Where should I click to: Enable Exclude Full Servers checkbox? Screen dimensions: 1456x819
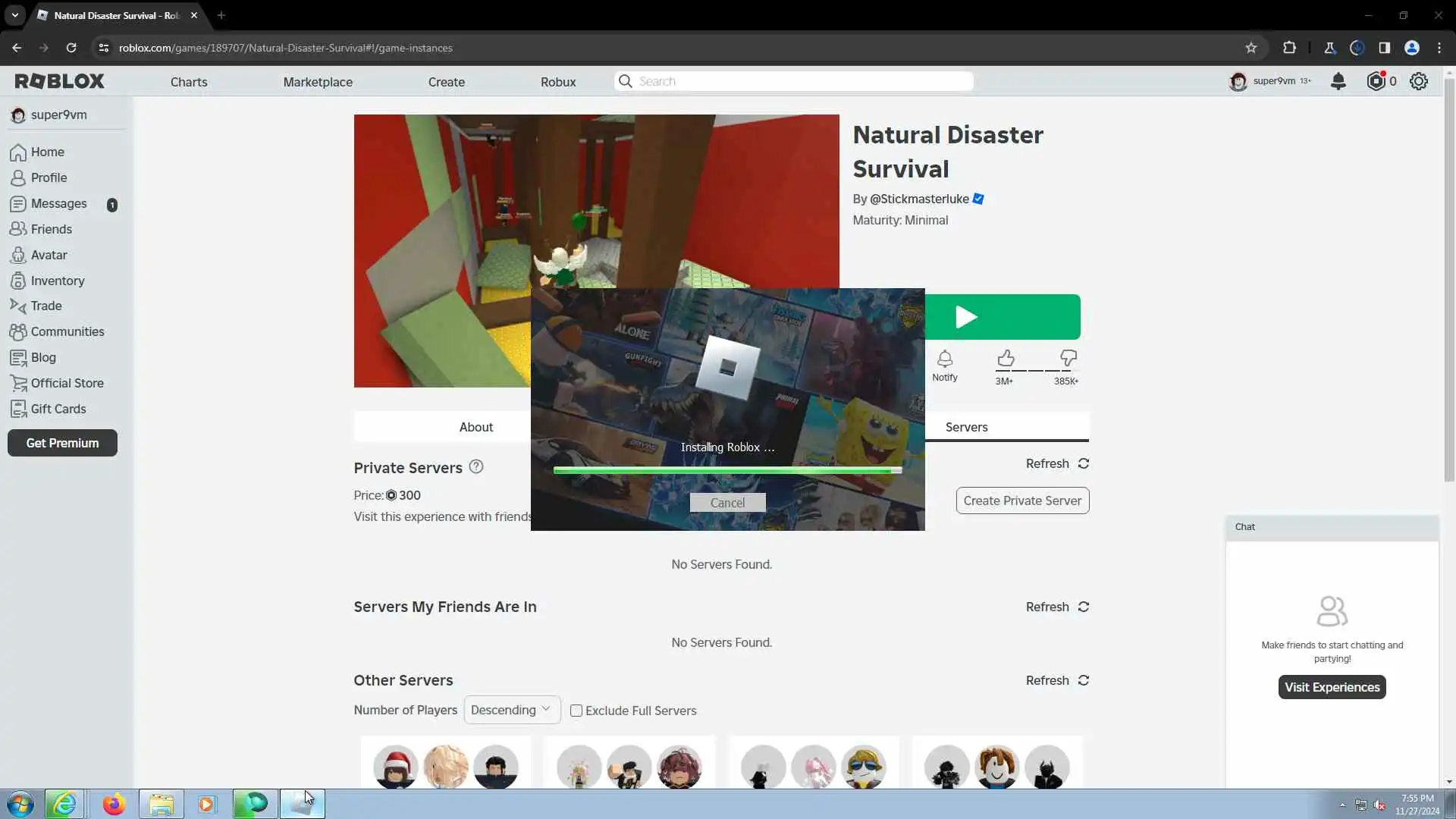pyautogui.click(x=576, y=711)
